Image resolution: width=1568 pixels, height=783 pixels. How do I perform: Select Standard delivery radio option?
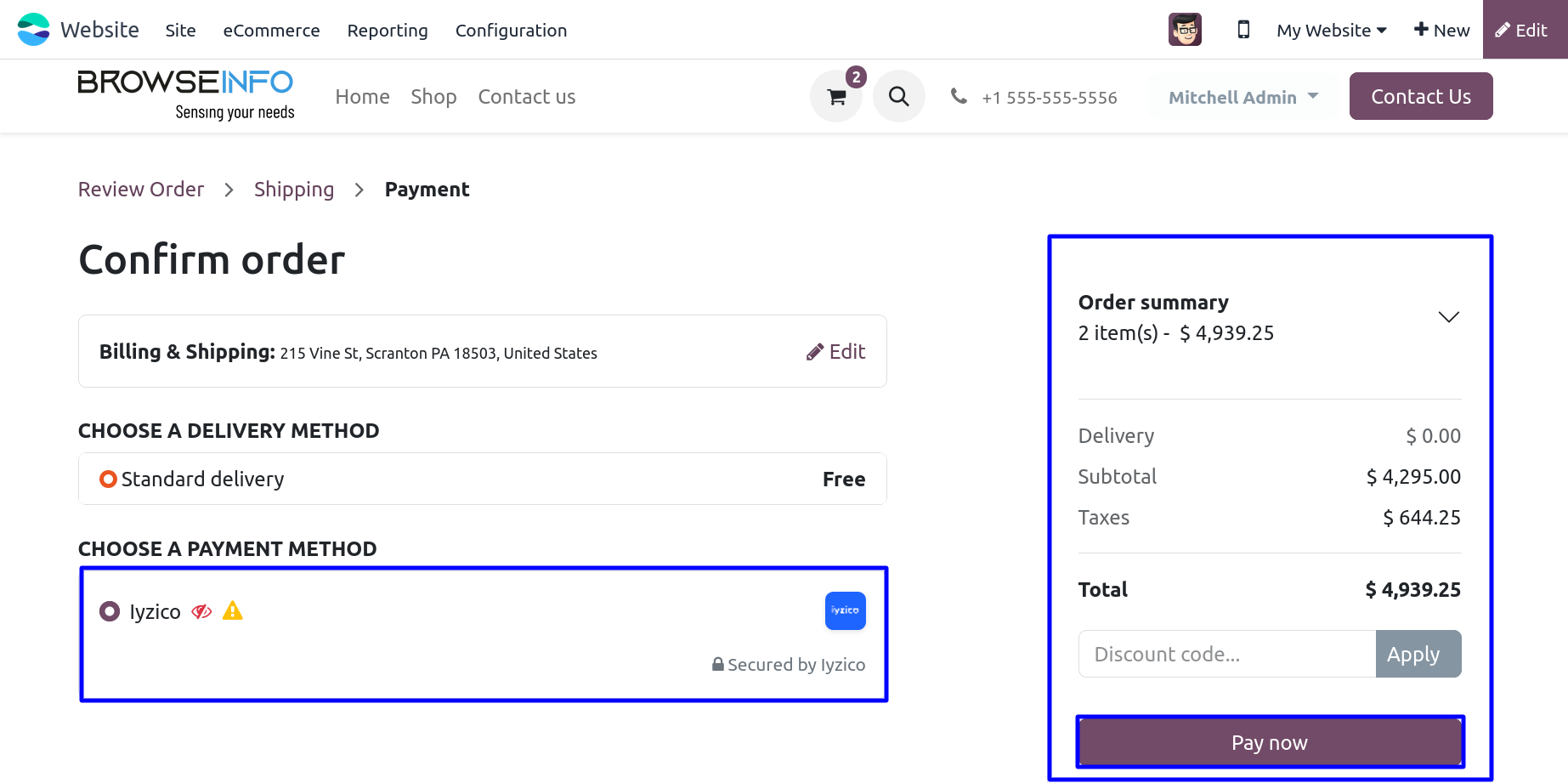coord(108,479)
